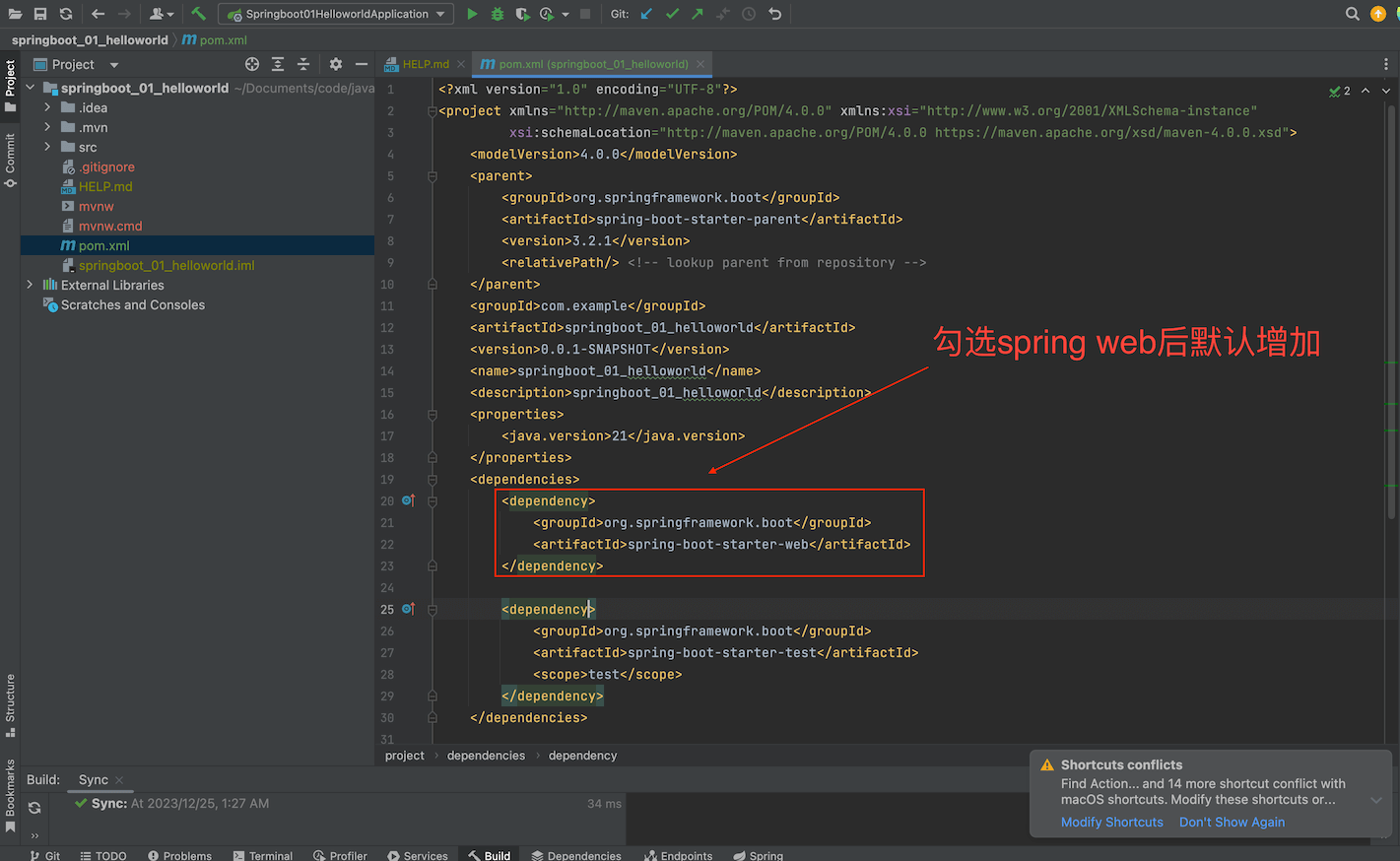Viewport: 1400px width, 861px height.
Task: Select mvnw.cmd file in project tree
Action: pos(110,226)
